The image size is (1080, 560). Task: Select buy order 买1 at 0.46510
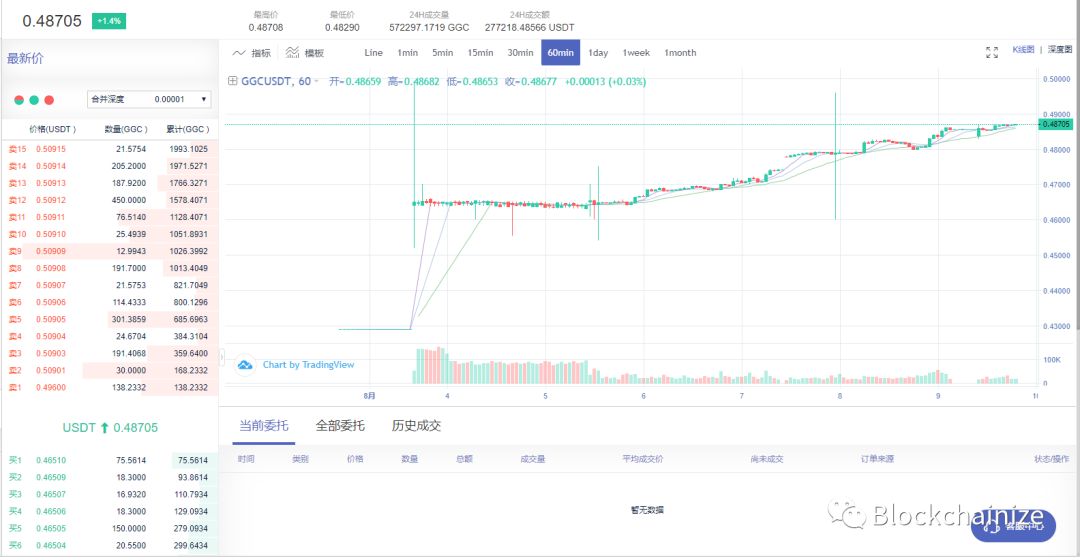coord(110,460)
